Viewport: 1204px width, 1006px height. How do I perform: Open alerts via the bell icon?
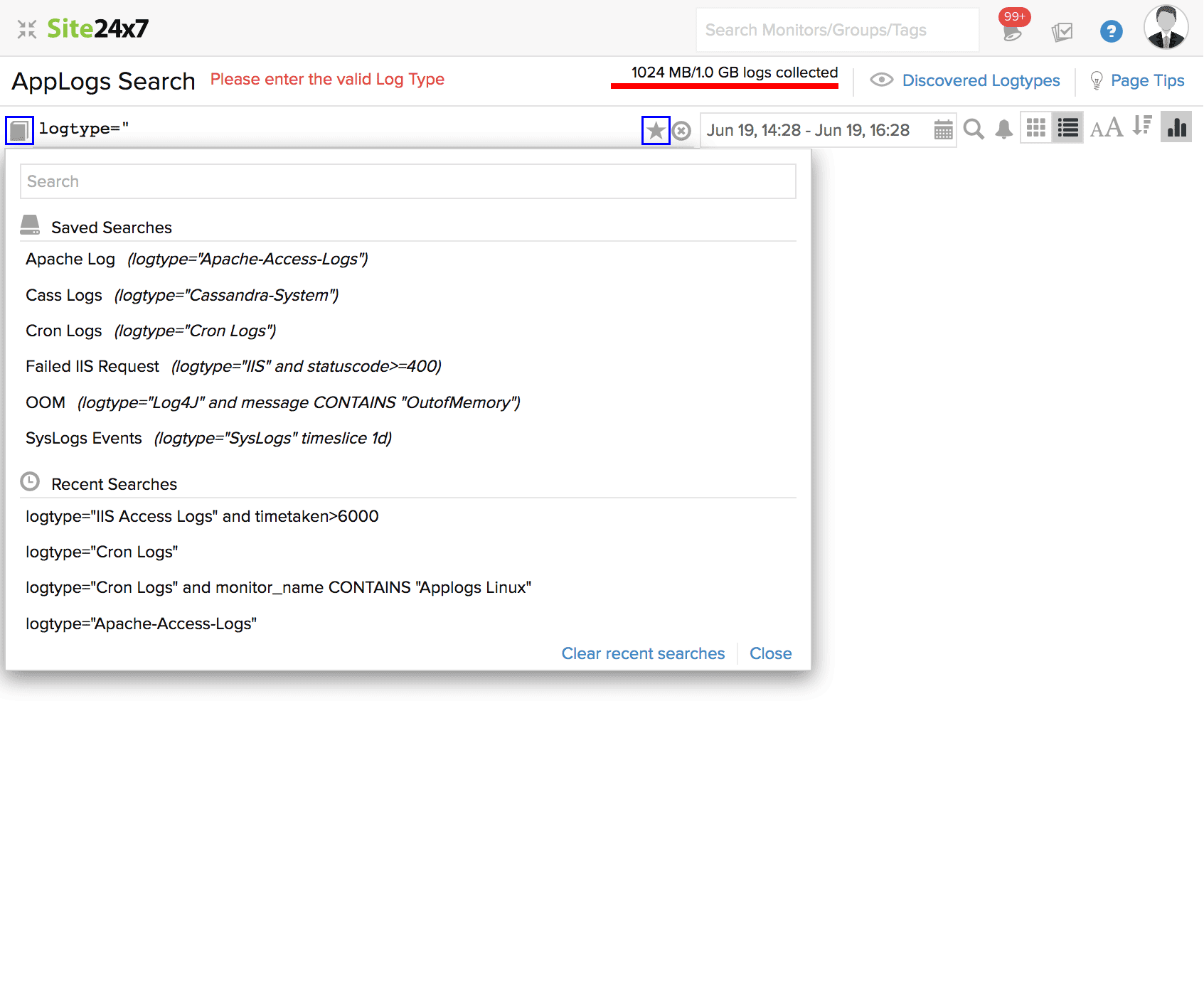1003,129
